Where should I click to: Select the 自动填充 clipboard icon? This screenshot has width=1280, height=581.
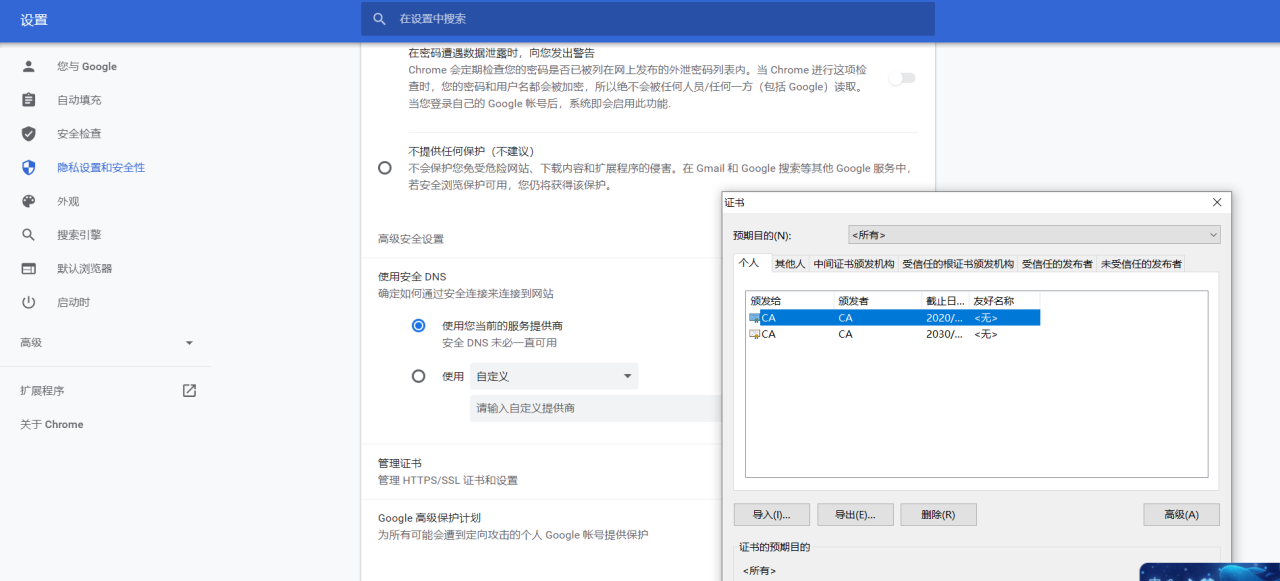28,100
